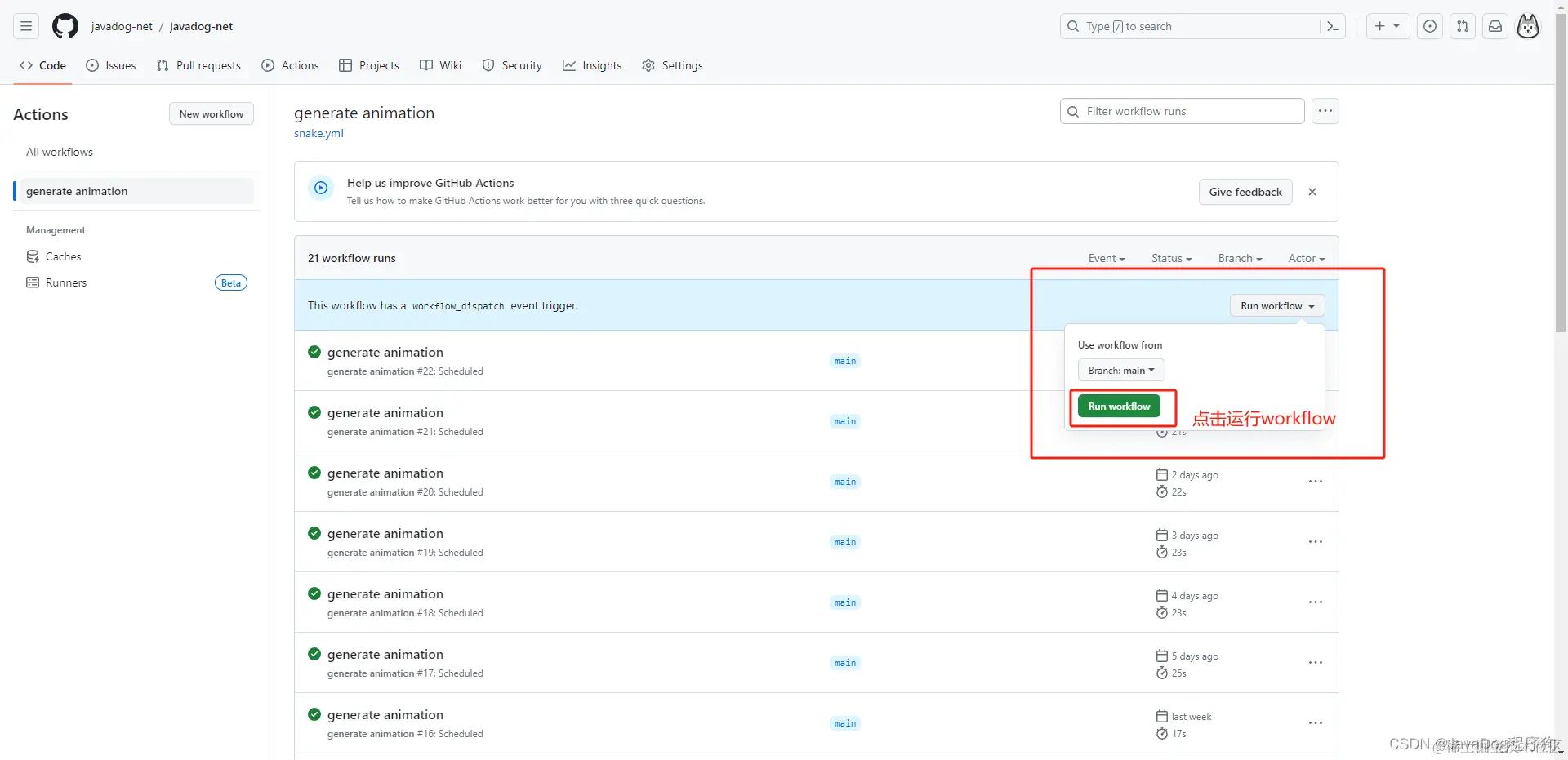Expand the Actor filter dropdown
The width and height of the screenshot is (1568, 760).
[1307, 258]
